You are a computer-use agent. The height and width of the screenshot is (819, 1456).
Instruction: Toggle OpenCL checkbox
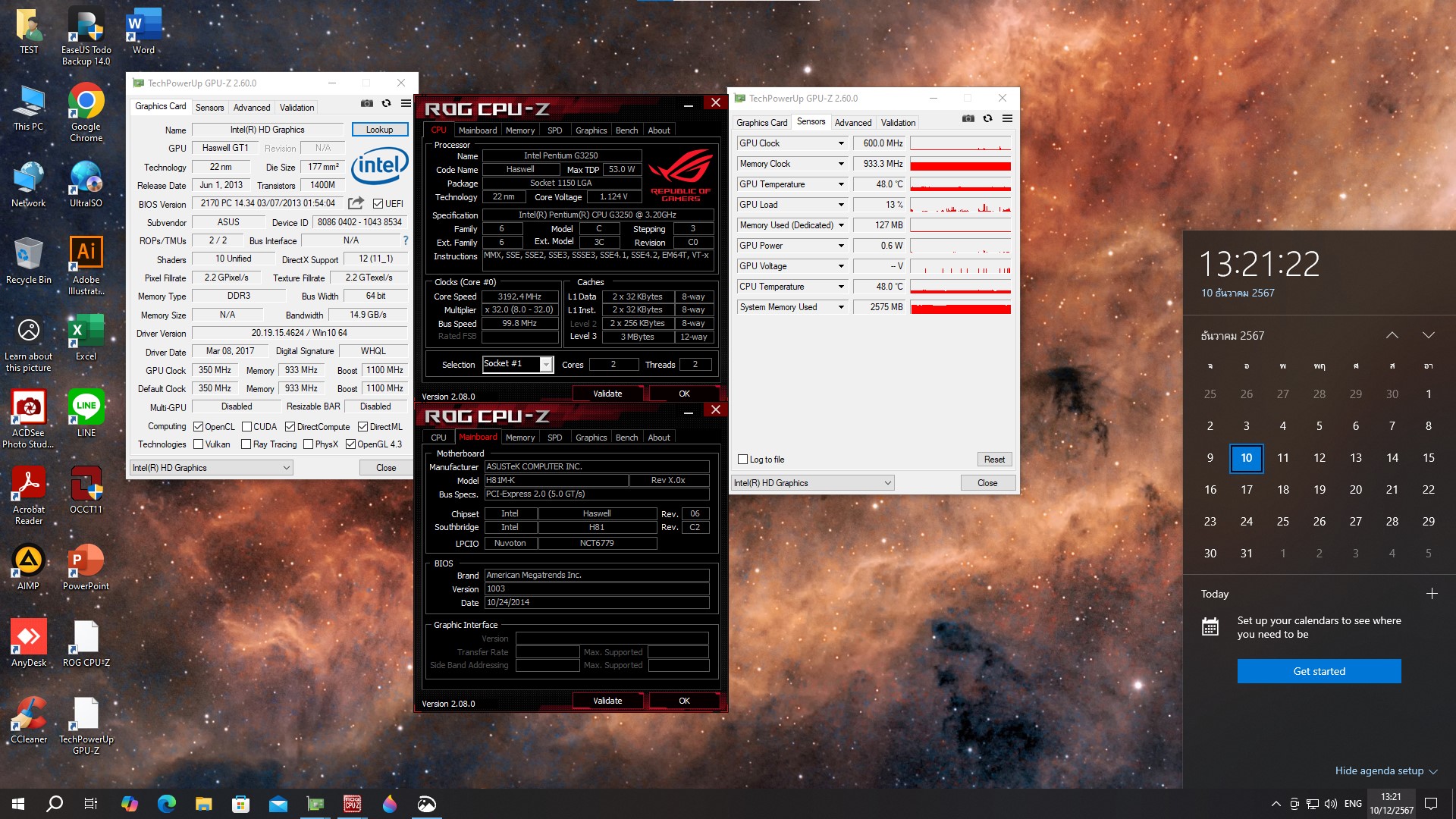(198, 427)
